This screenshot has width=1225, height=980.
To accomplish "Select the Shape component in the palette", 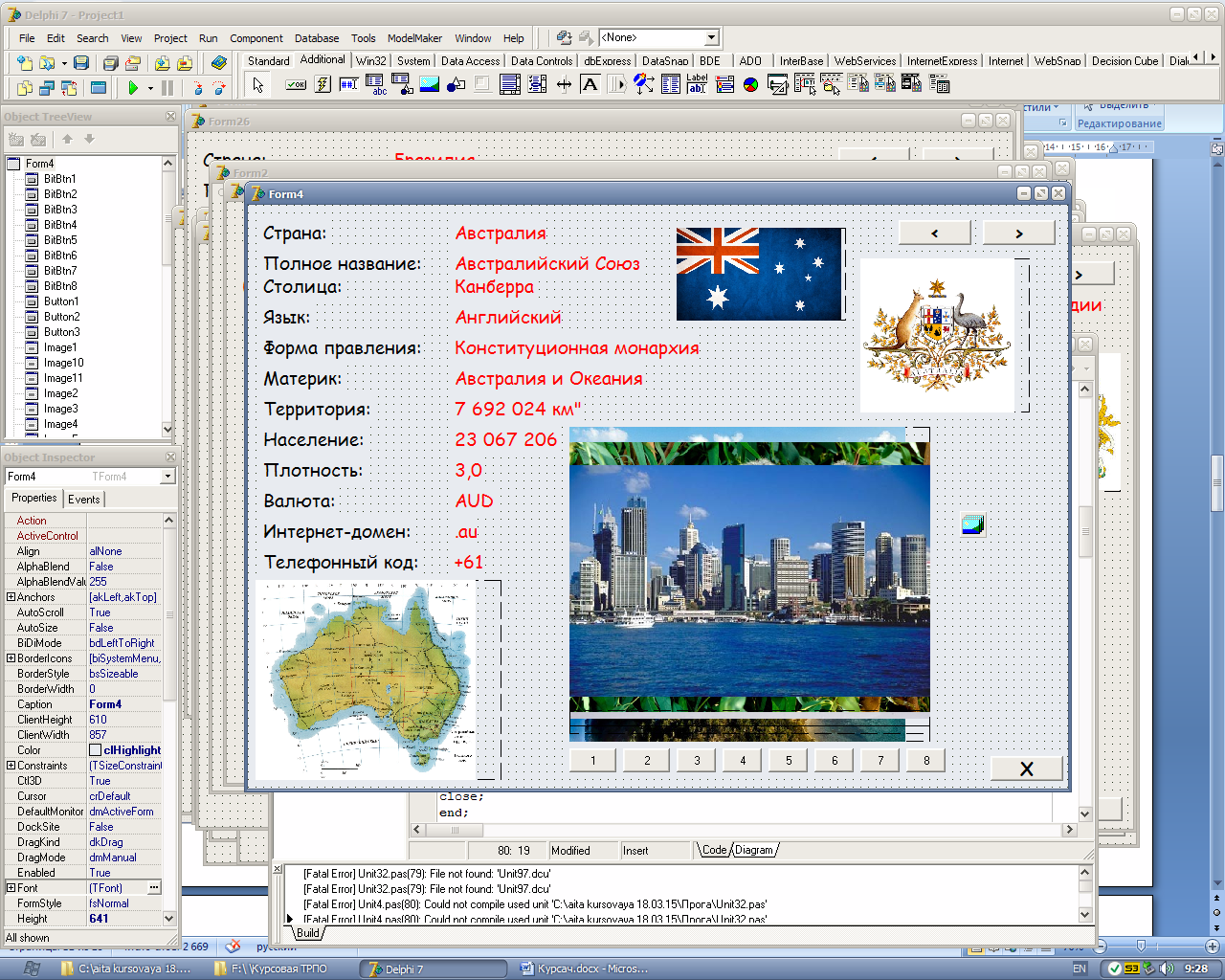I will tap(457, 84).
